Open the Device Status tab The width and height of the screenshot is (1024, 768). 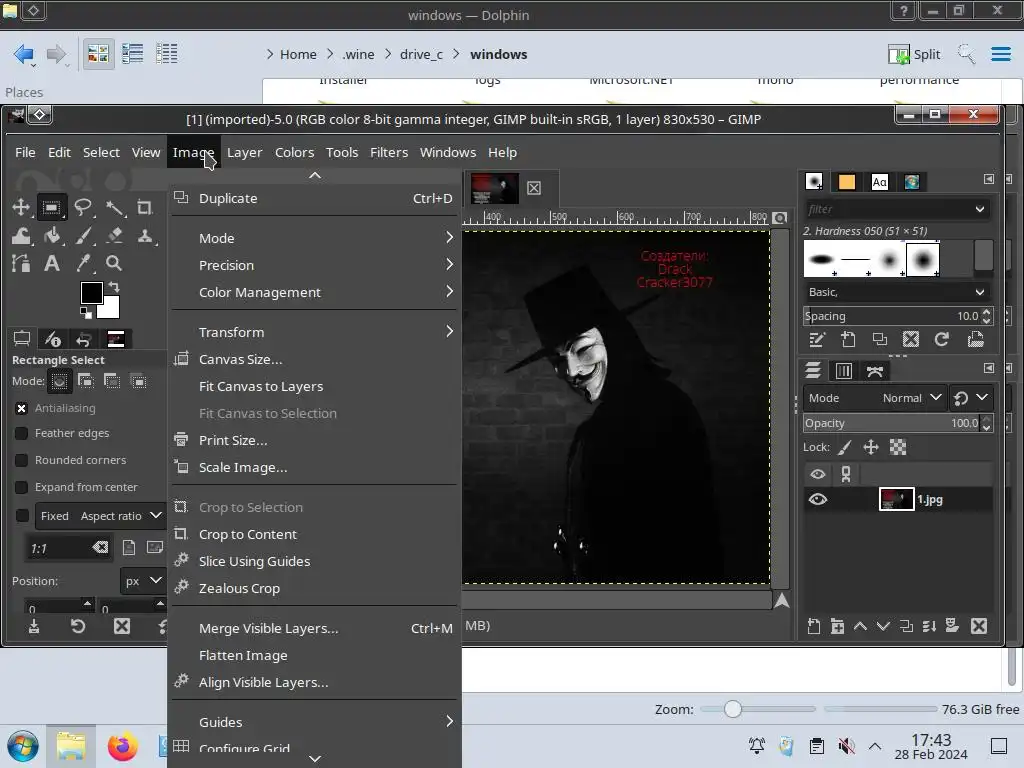(52, 338)
